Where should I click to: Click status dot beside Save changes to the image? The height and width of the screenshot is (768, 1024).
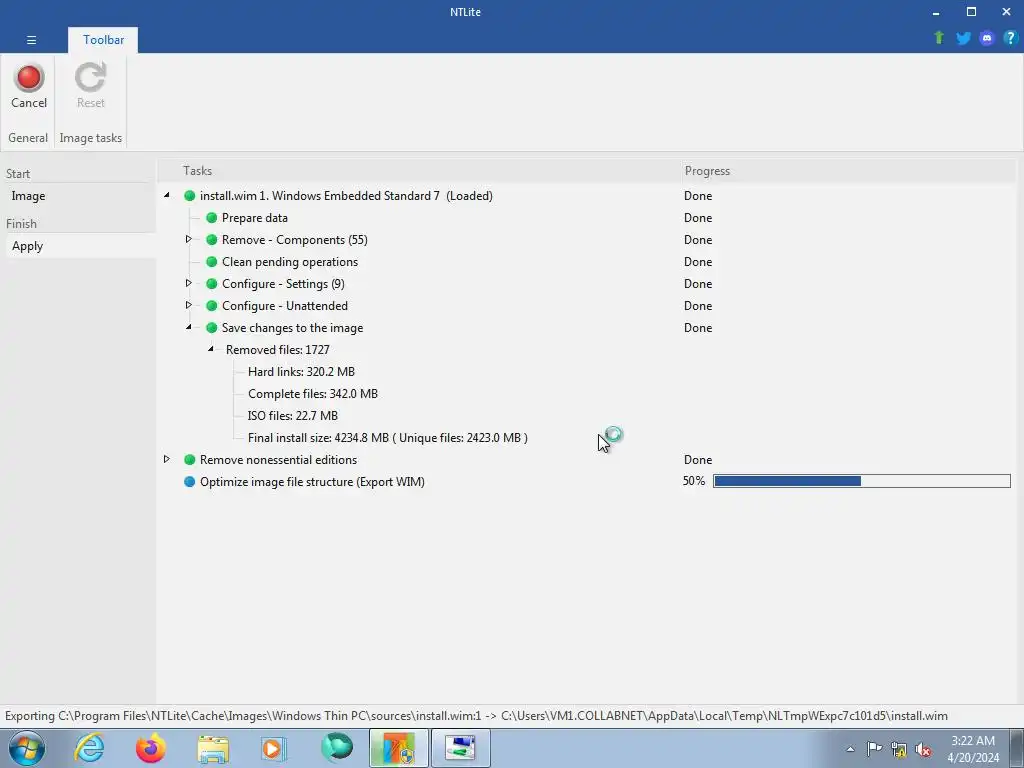coord(212,328)
